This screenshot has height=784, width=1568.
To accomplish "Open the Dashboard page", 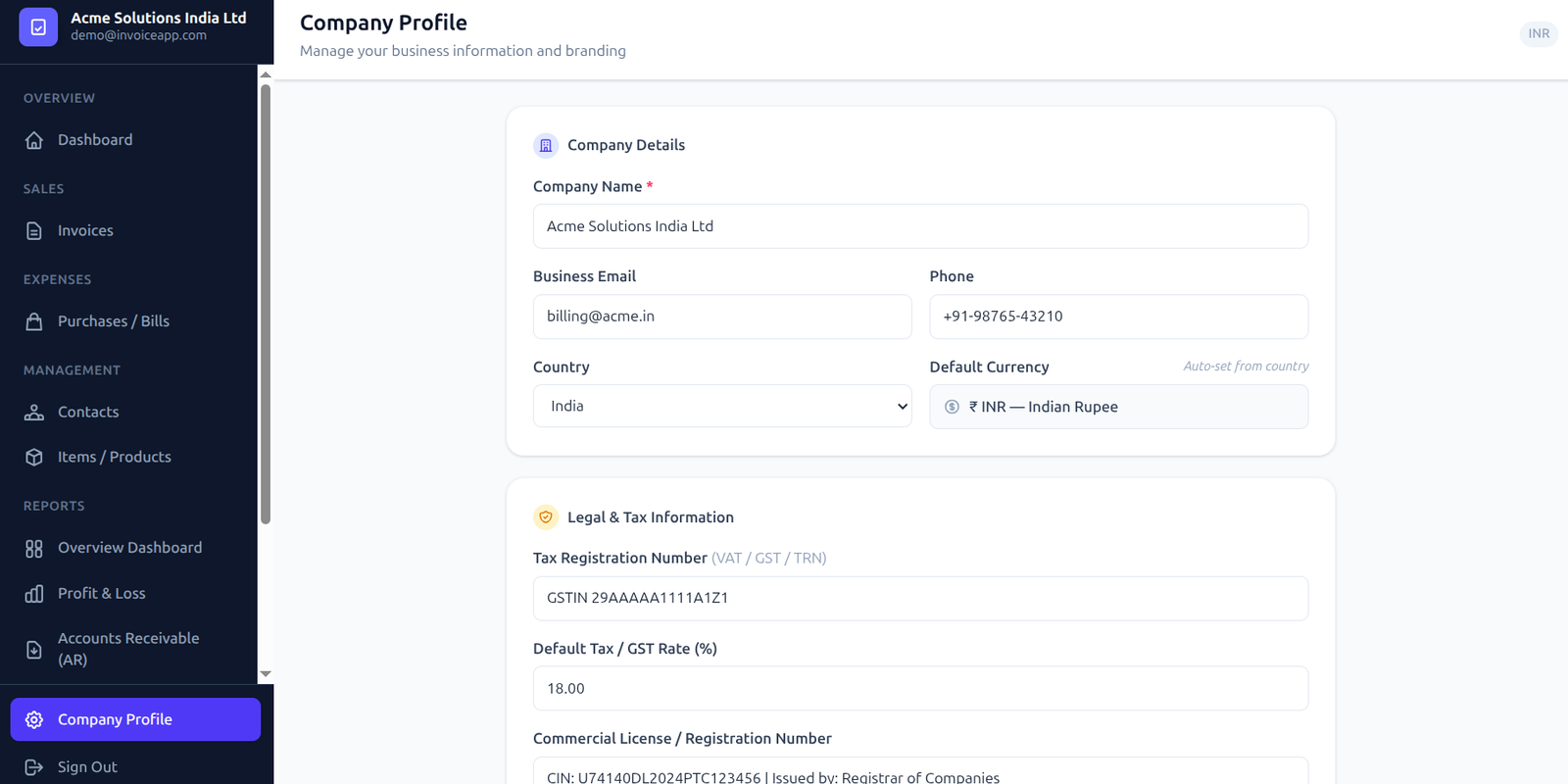I will click(135, 140).
